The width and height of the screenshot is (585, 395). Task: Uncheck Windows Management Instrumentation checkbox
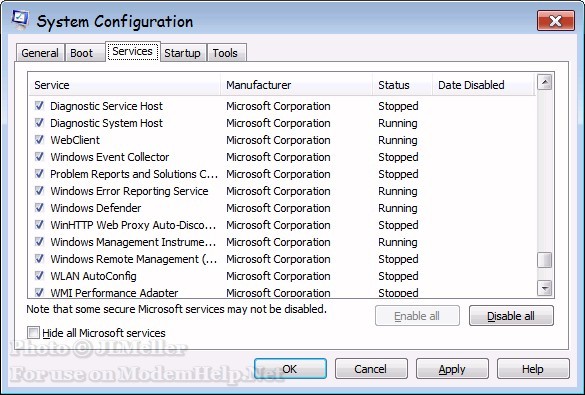tap(39, 242)
